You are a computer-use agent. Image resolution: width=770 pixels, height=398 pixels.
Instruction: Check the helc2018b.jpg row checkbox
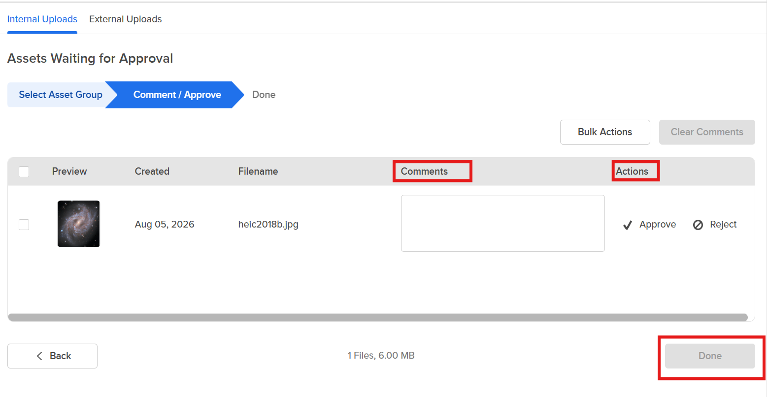click(x=24, y=225)
